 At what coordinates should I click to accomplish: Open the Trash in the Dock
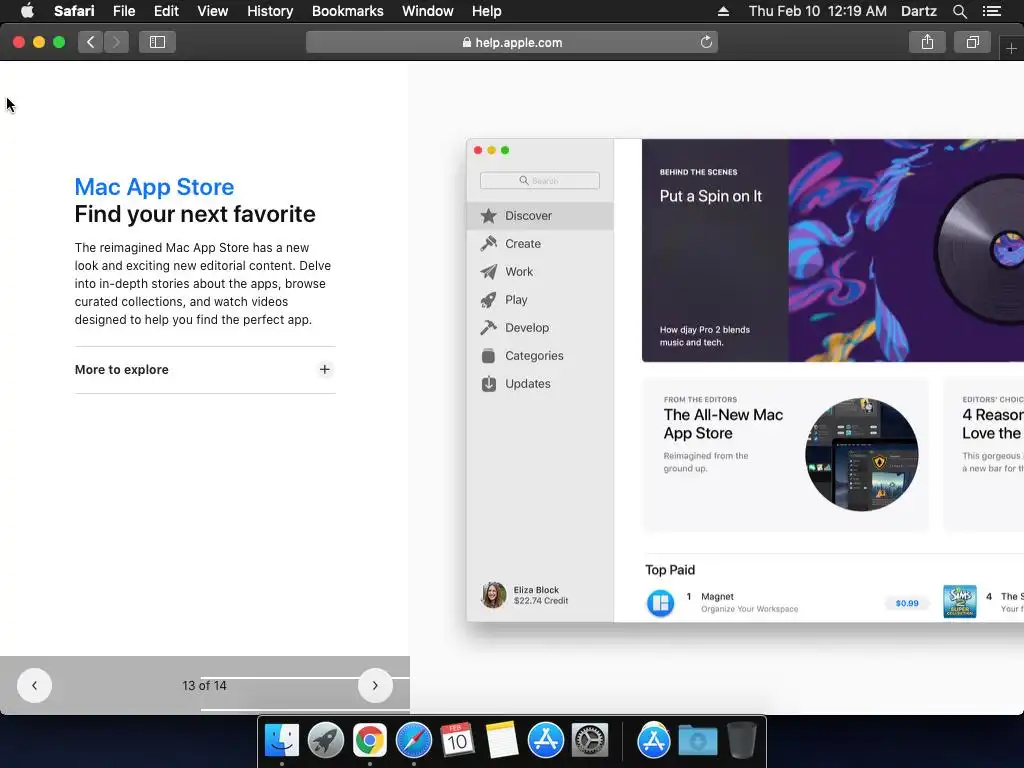741,741
